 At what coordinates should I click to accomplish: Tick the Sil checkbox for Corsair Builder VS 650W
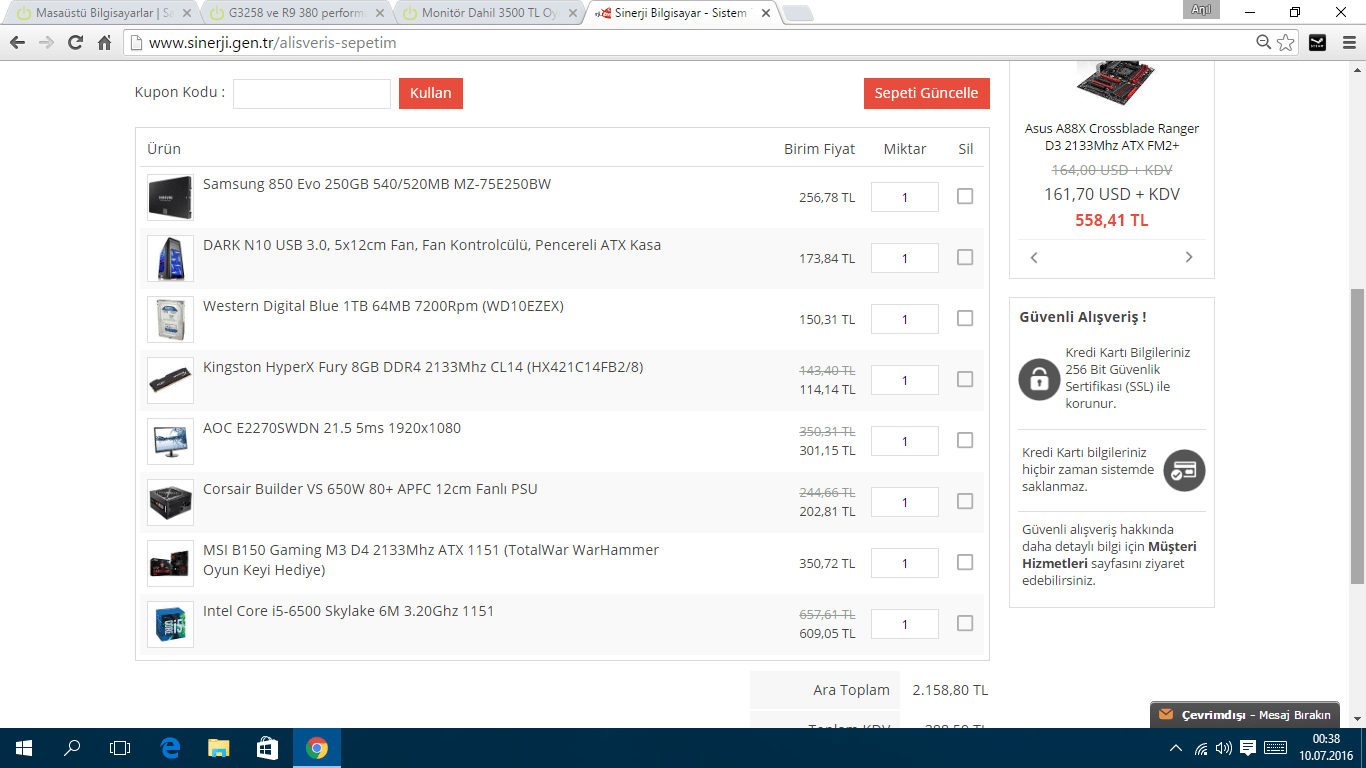[x=965, y=501]
